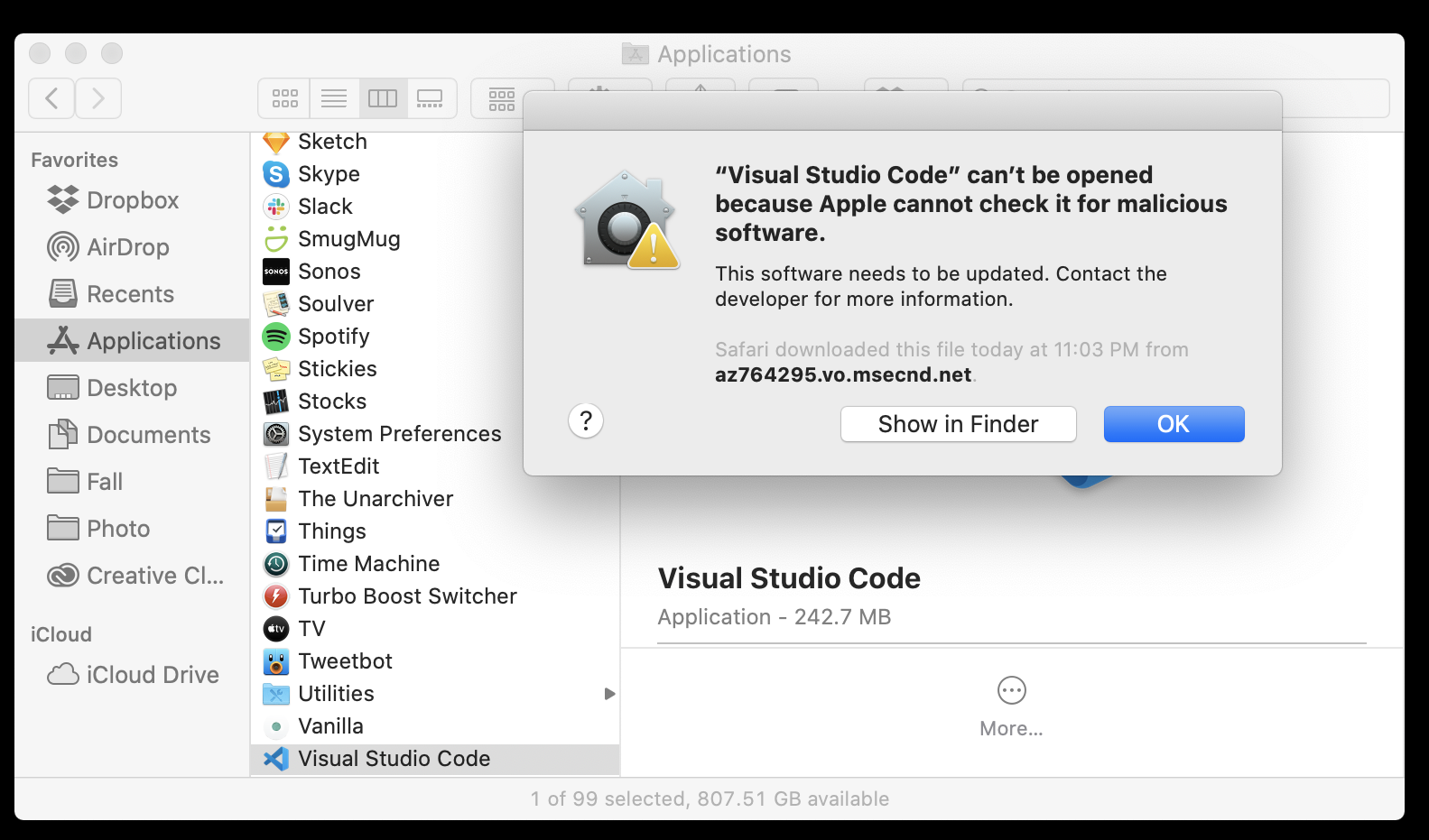This screenshot has height=840, width=1429.
Task: Go forward with the Finder forward arrow
Action: pyautogui.click(x=98, y=98)
